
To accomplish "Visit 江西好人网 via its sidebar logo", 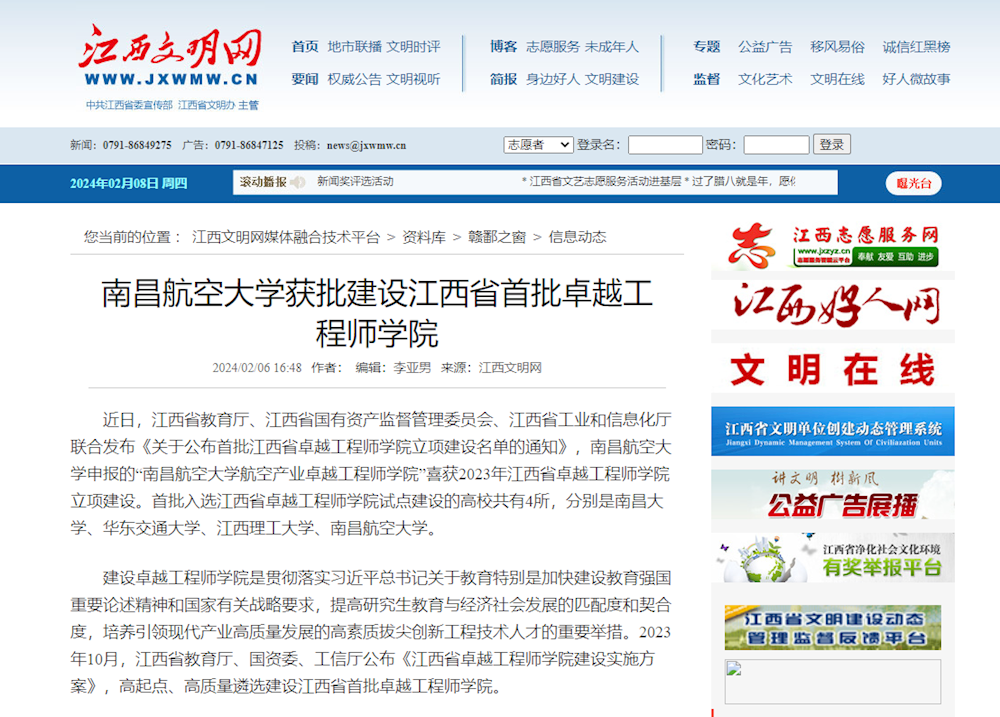I will tap(833, 305).
